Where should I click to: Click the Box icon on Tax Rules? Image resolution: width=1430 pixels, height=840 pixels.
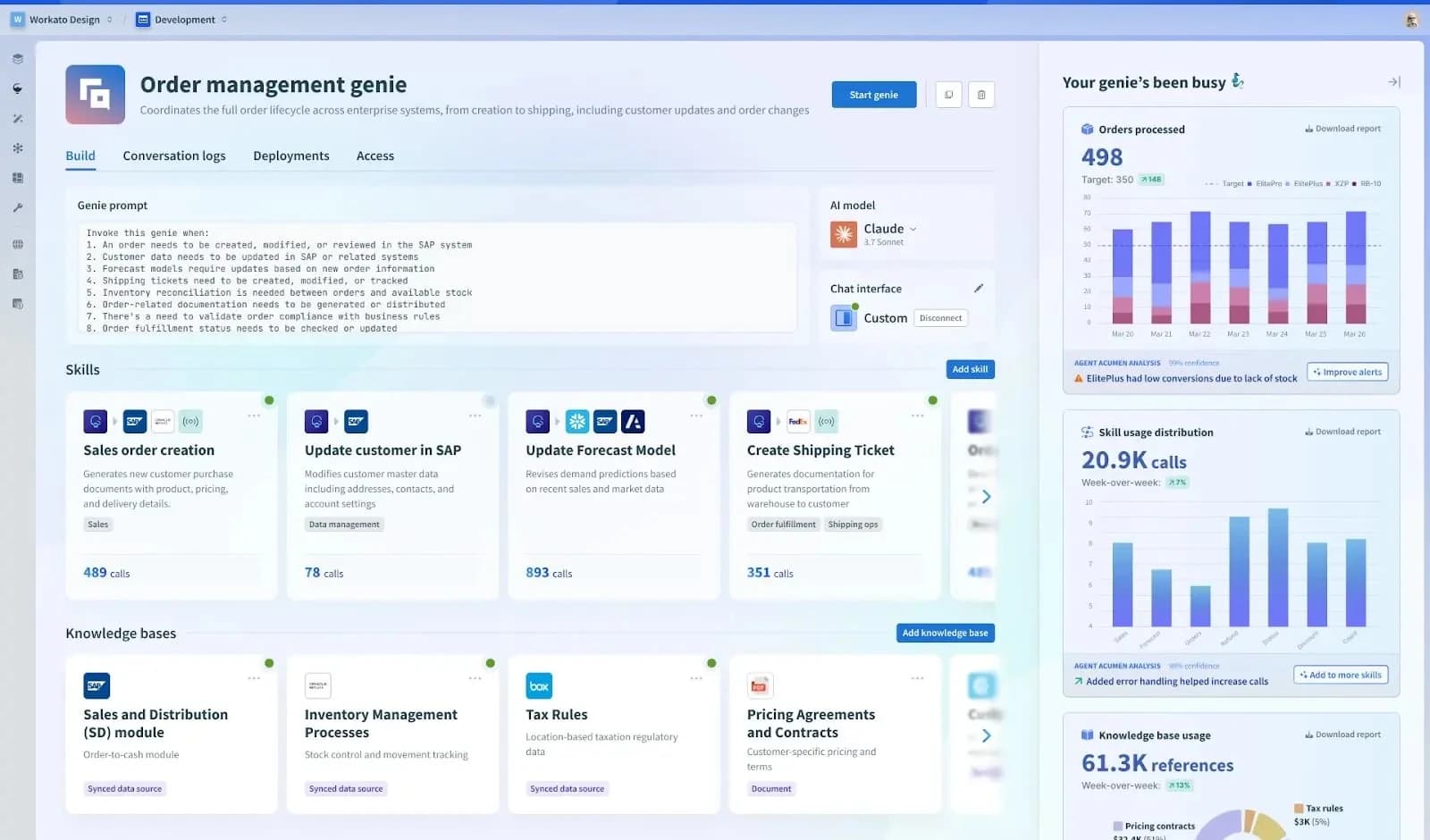(539, 685)
